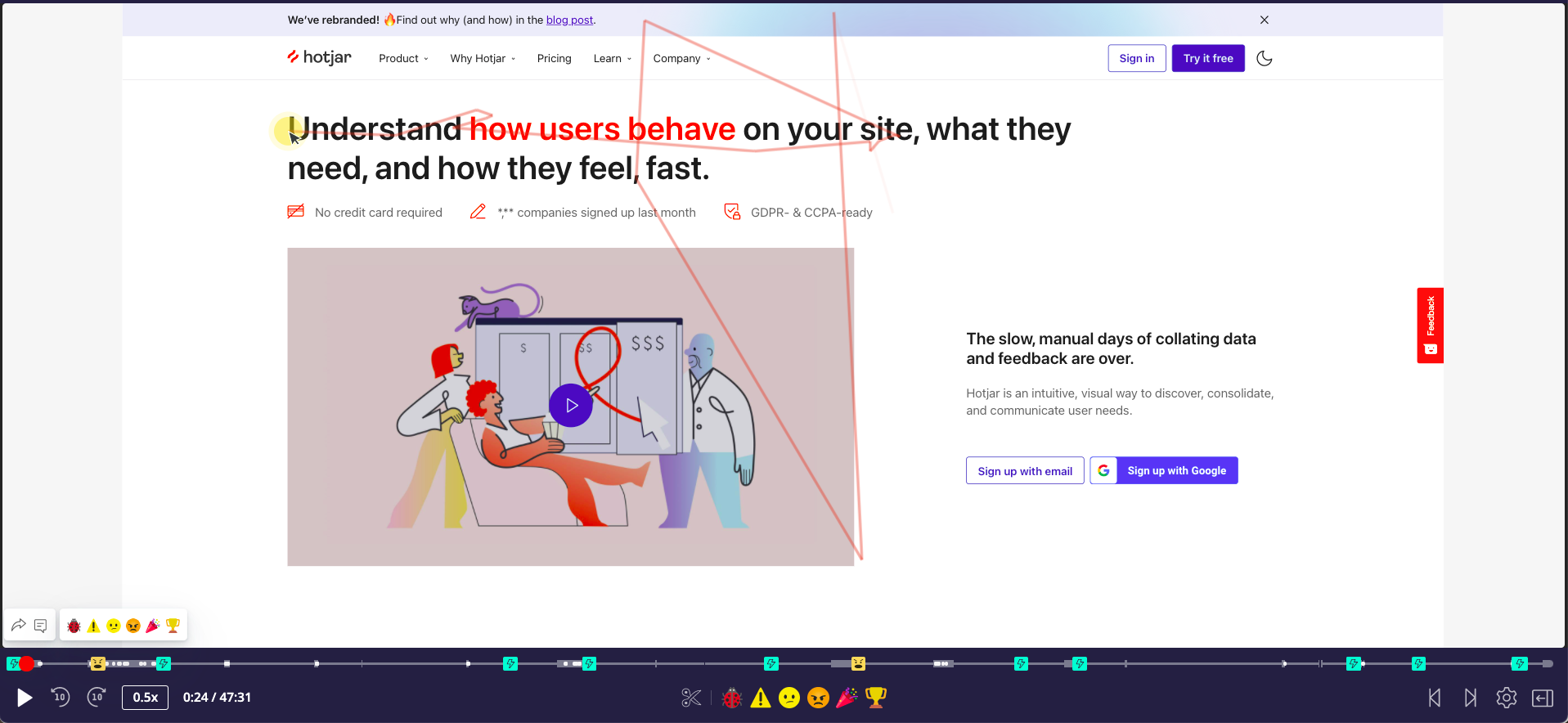Click the "The slow, manual days" heading
The height and width of the screenshot is (723, 1568).
pyautogui.click(x=1111, y=348)
